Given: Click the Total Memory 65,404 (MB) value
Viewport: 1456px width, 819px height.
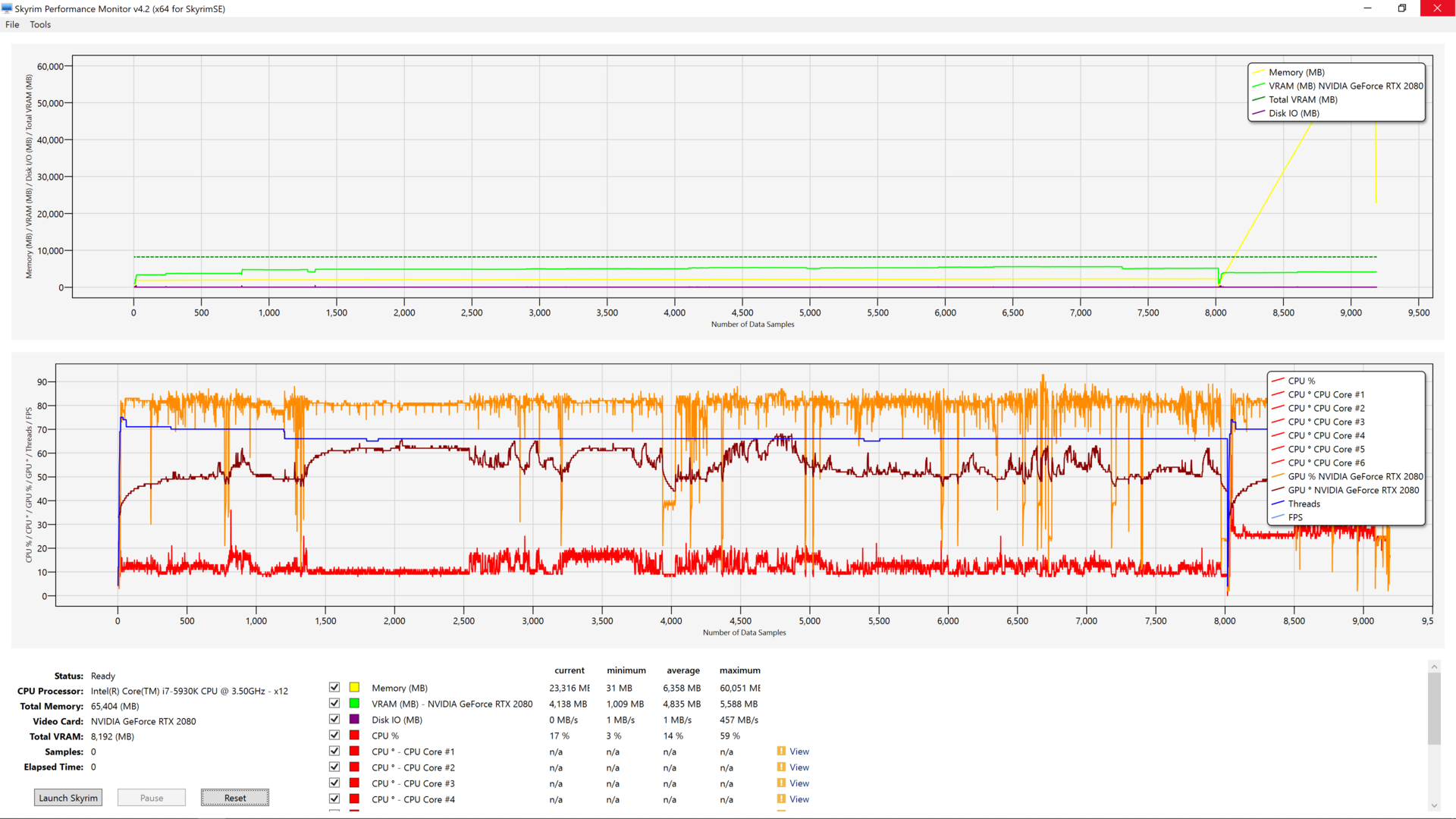Looking at the screenshot, I should (115, 706).
